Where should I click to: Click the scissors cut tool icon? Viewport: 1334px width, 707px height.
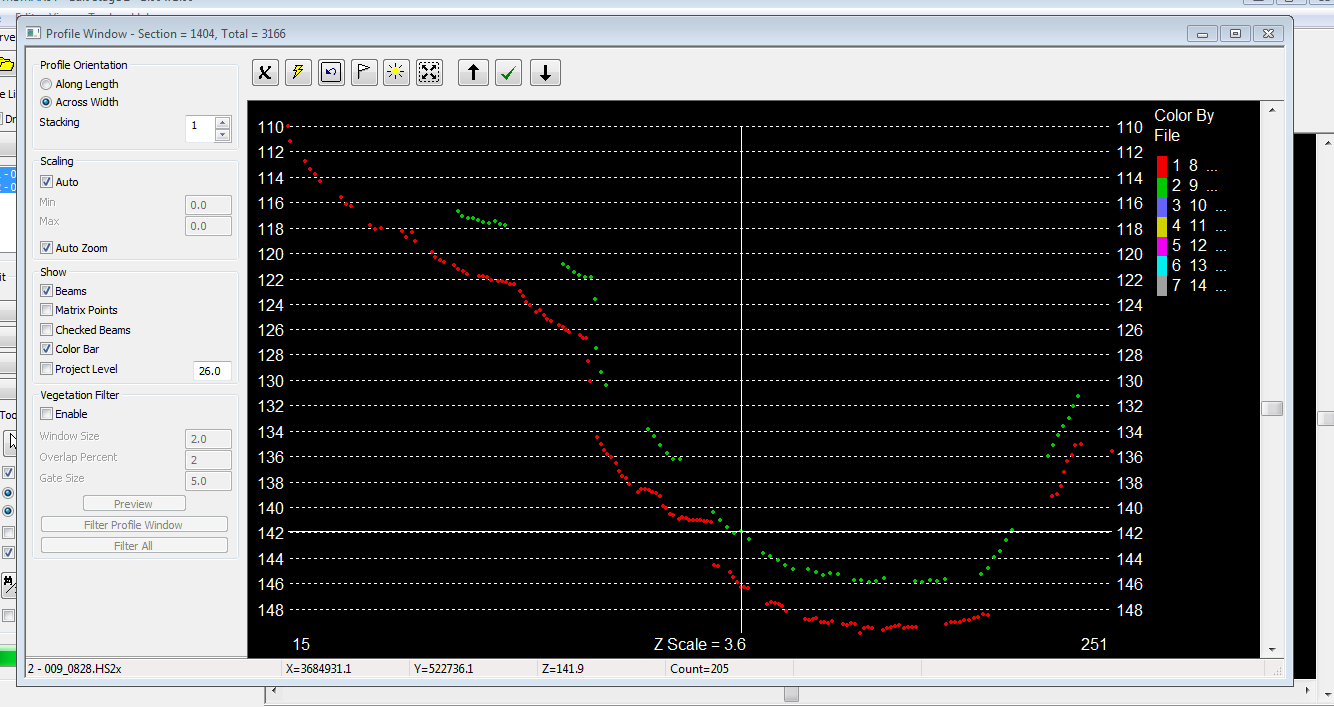tap(265, 72)
